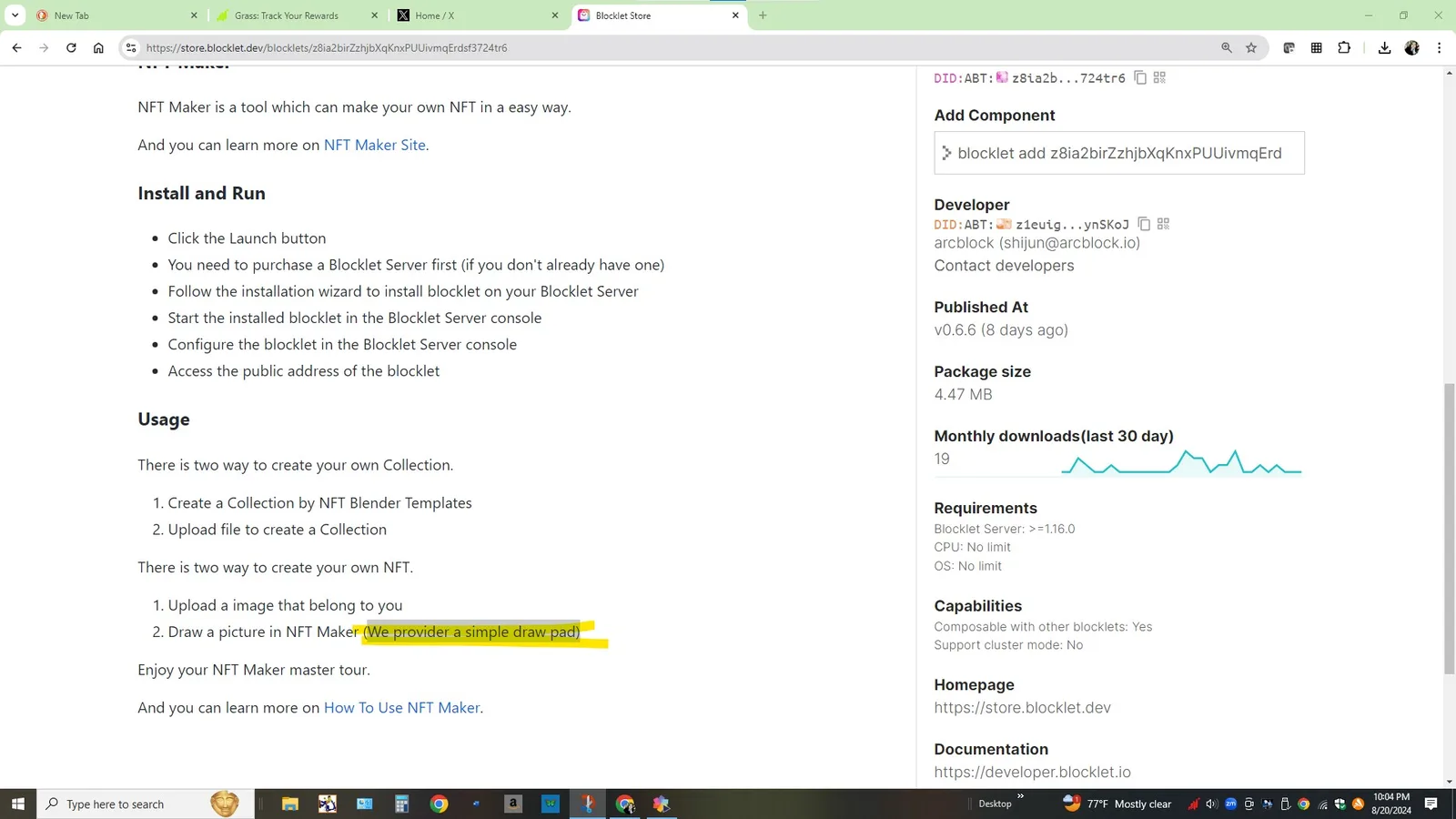Open the How To Use NFT Maker link
The image size is (1456, 819).
(401, 707)
